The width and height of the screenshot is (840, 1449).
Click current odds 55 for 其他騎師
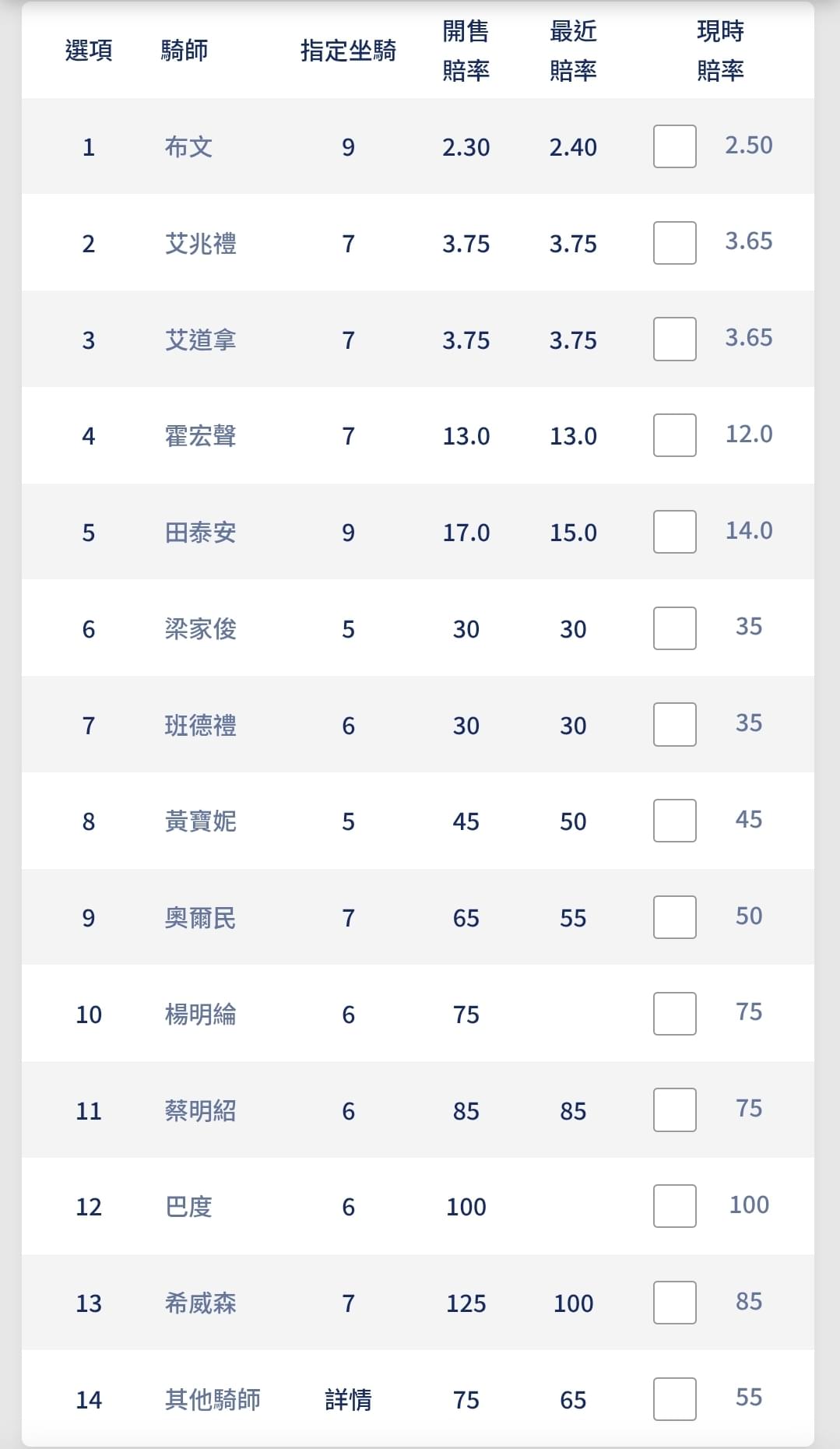[749, 1398]
